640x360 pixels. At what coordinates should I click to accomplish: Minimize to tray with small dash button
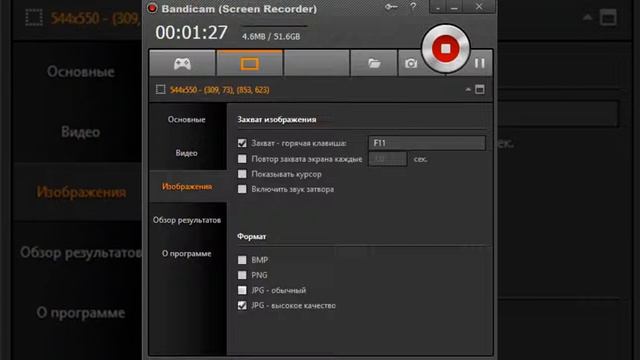tap(438, 7)
